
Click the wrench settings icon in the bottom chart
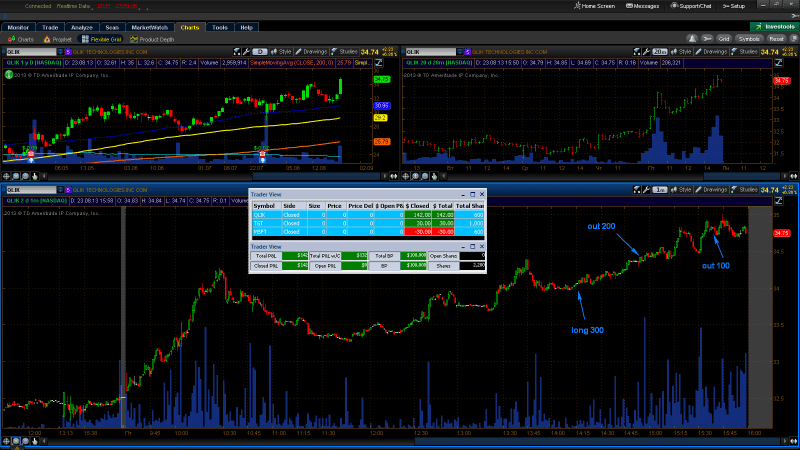pos(646,190)
